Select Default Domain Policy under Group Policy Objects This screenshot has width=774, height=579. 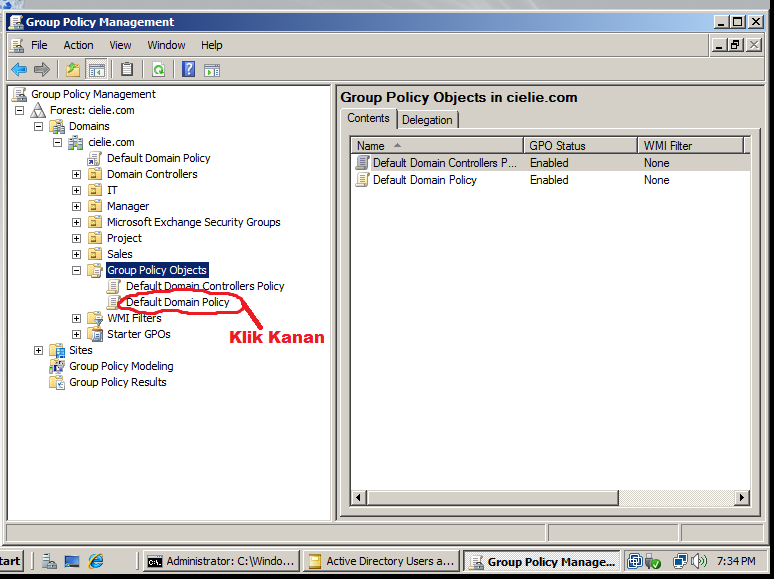(x=178, y=302)
